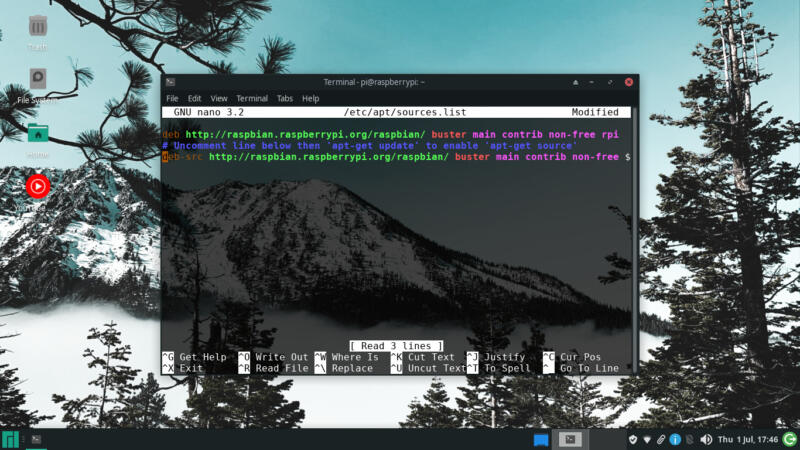Click the clock showing Thu 1 Jul
This screenshot has height=450, width=800.
748,439
